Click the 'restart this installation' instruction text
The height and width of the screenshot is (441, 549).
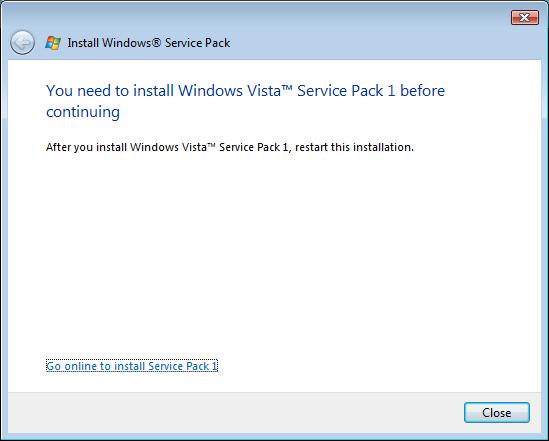click(x=354, y=147)
